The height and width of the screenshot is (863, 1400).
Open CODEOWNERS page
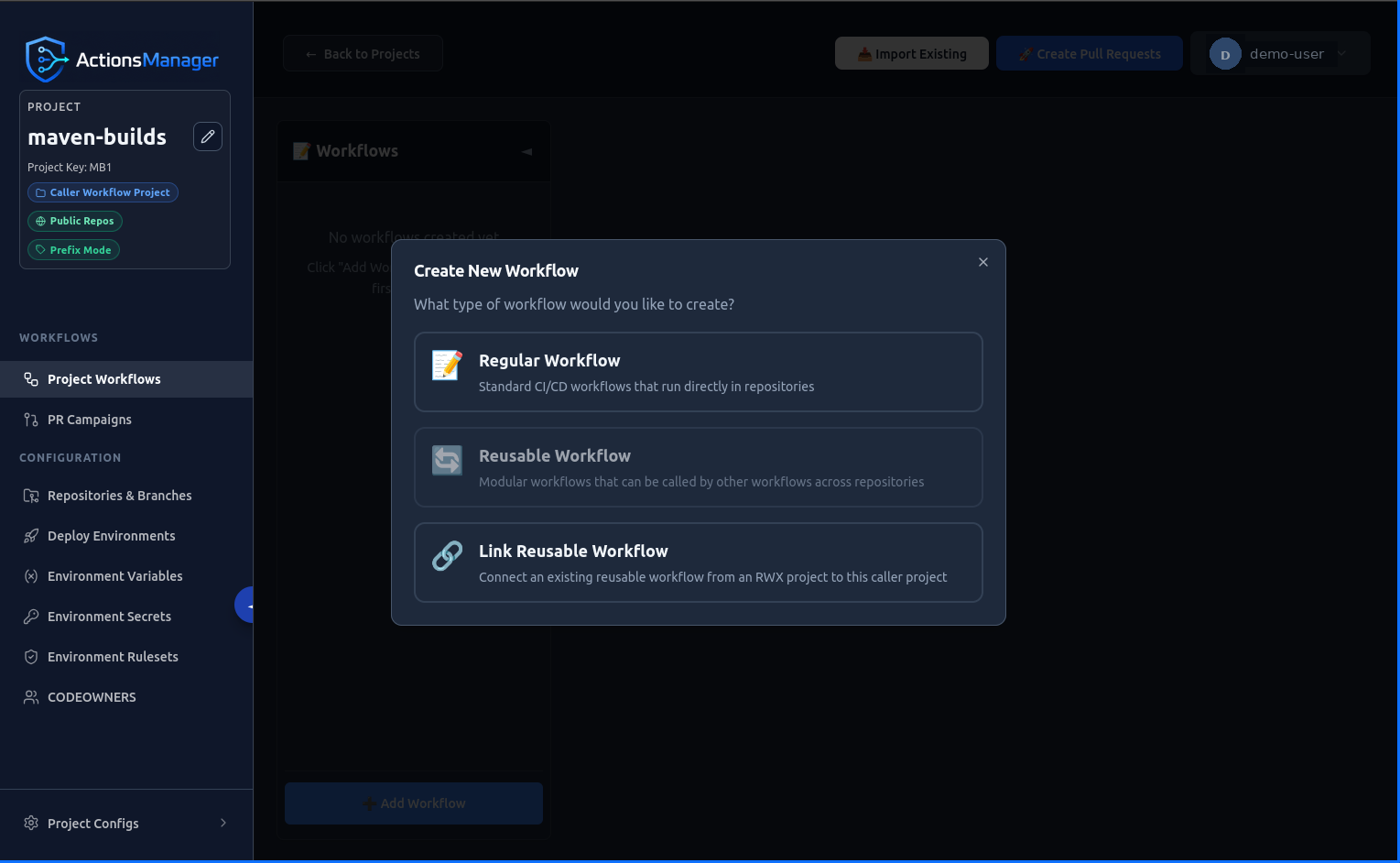(x=126, y=697)
